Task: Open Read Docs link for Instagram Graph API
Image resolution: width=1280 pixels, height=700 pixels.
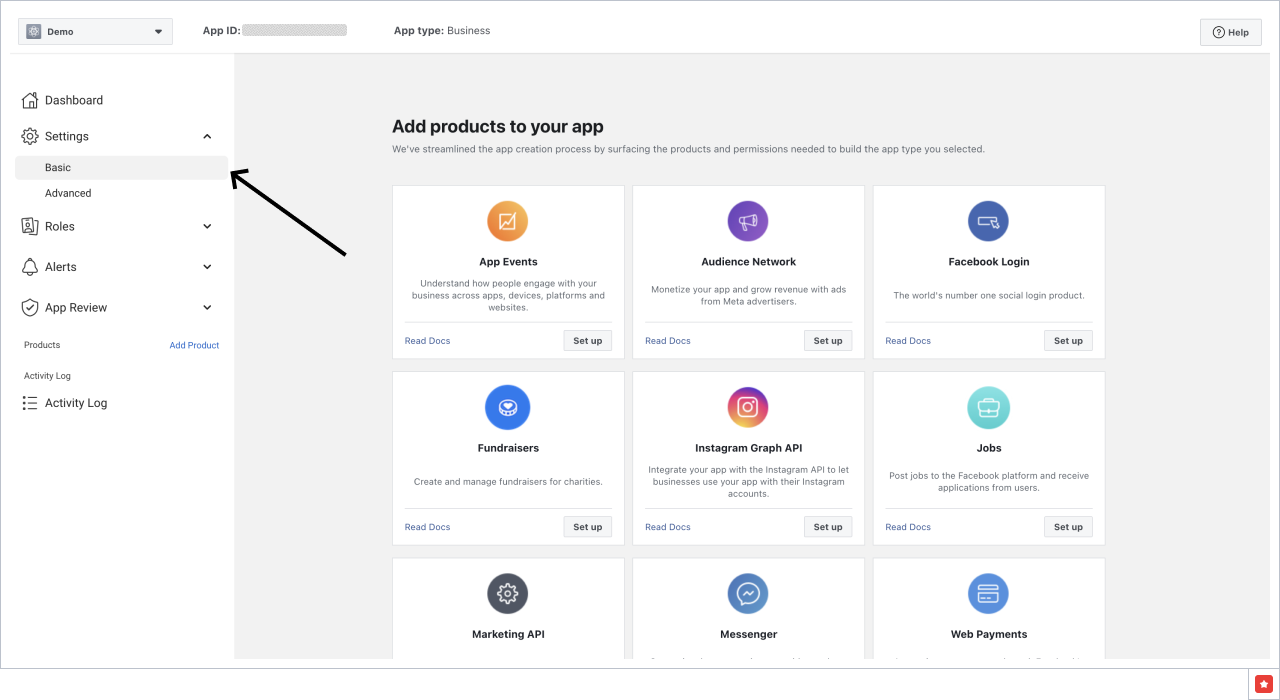Action: [668, 527]
